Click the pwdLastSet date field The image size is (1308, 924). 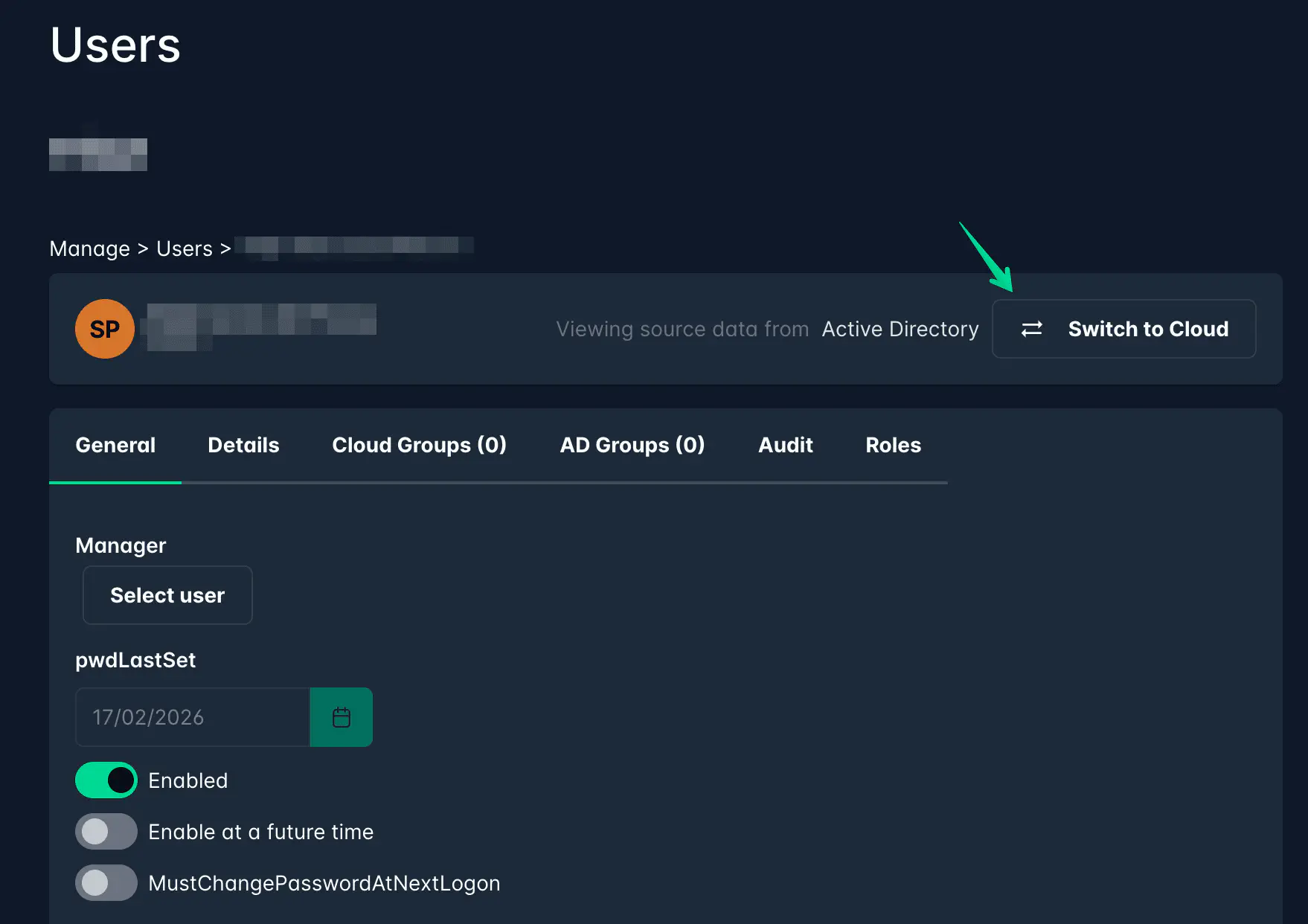click(x=192, y=717)
